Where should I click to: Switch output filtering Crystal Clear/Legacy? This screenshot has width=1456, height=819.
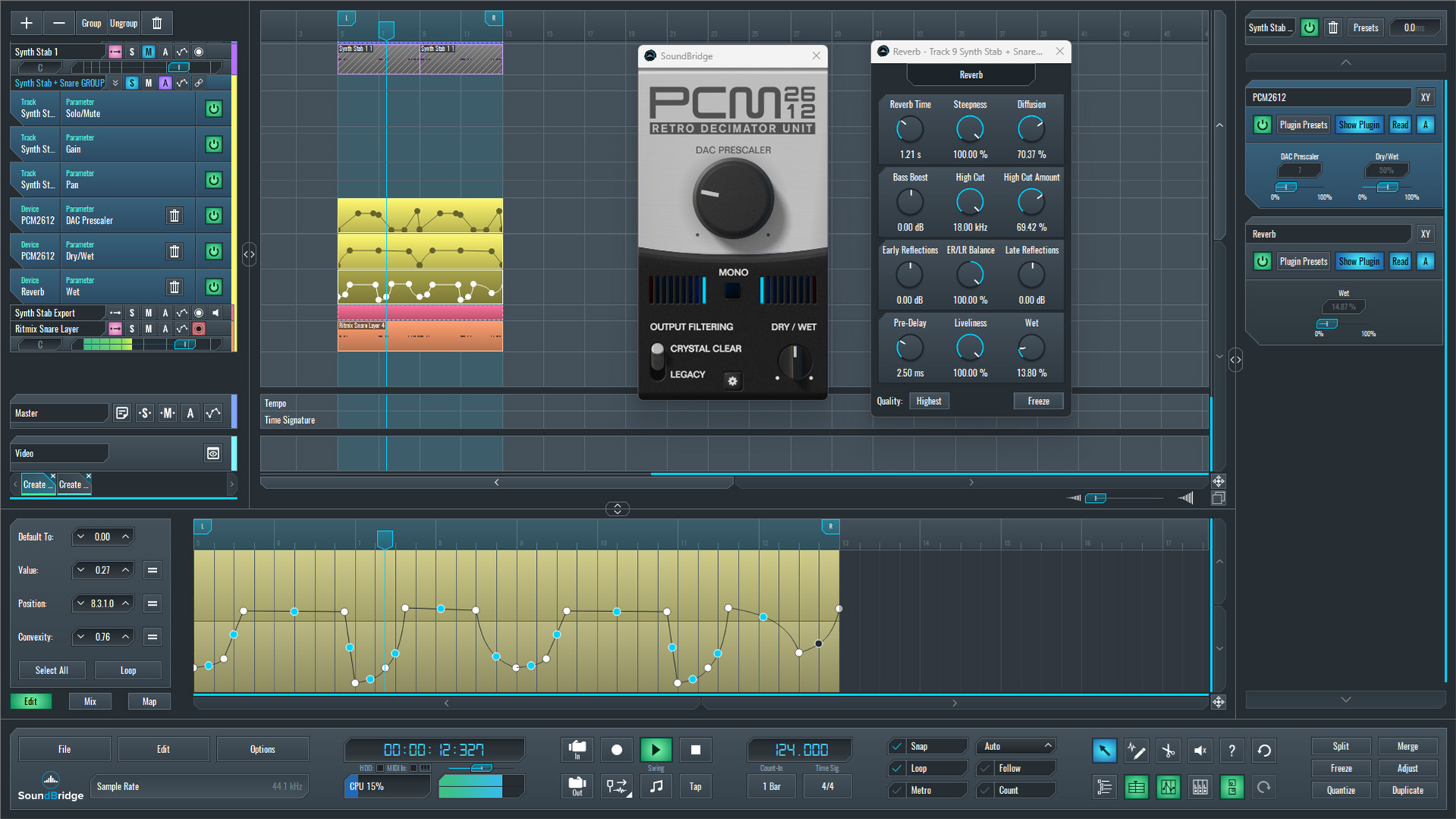657,361
